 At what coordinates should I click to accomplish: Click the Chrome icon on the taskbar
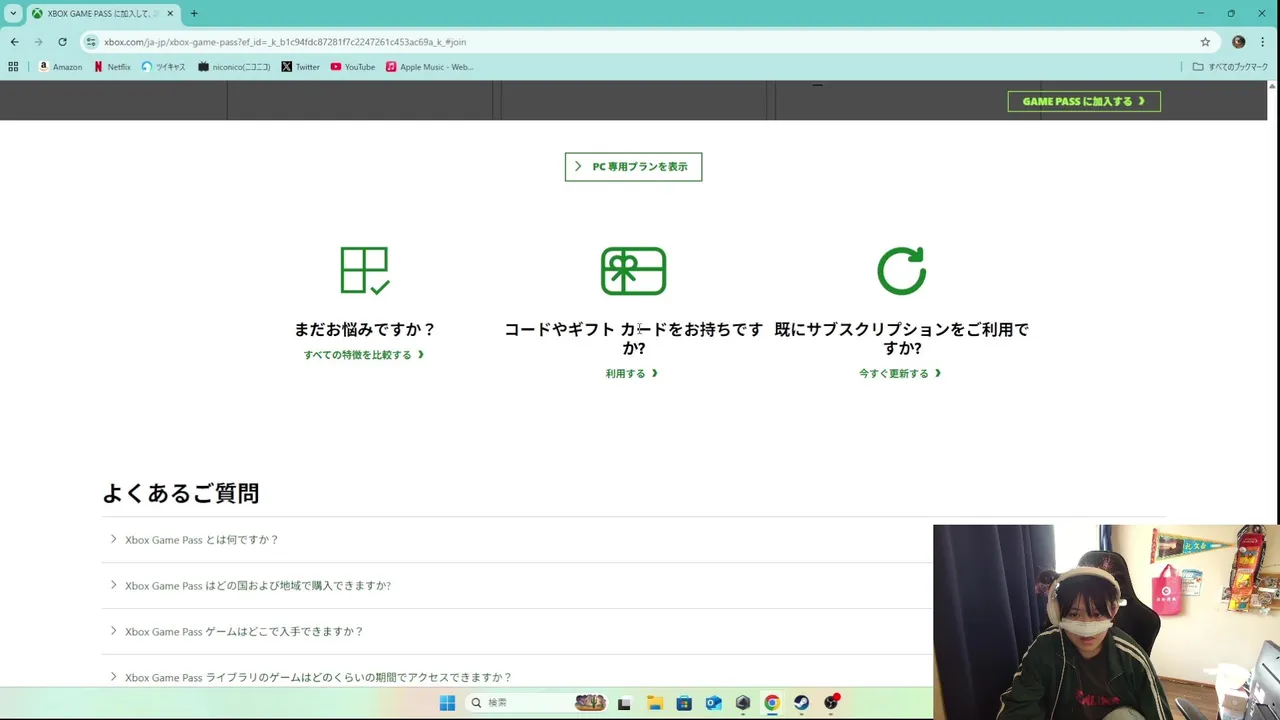tap(772, 703)
